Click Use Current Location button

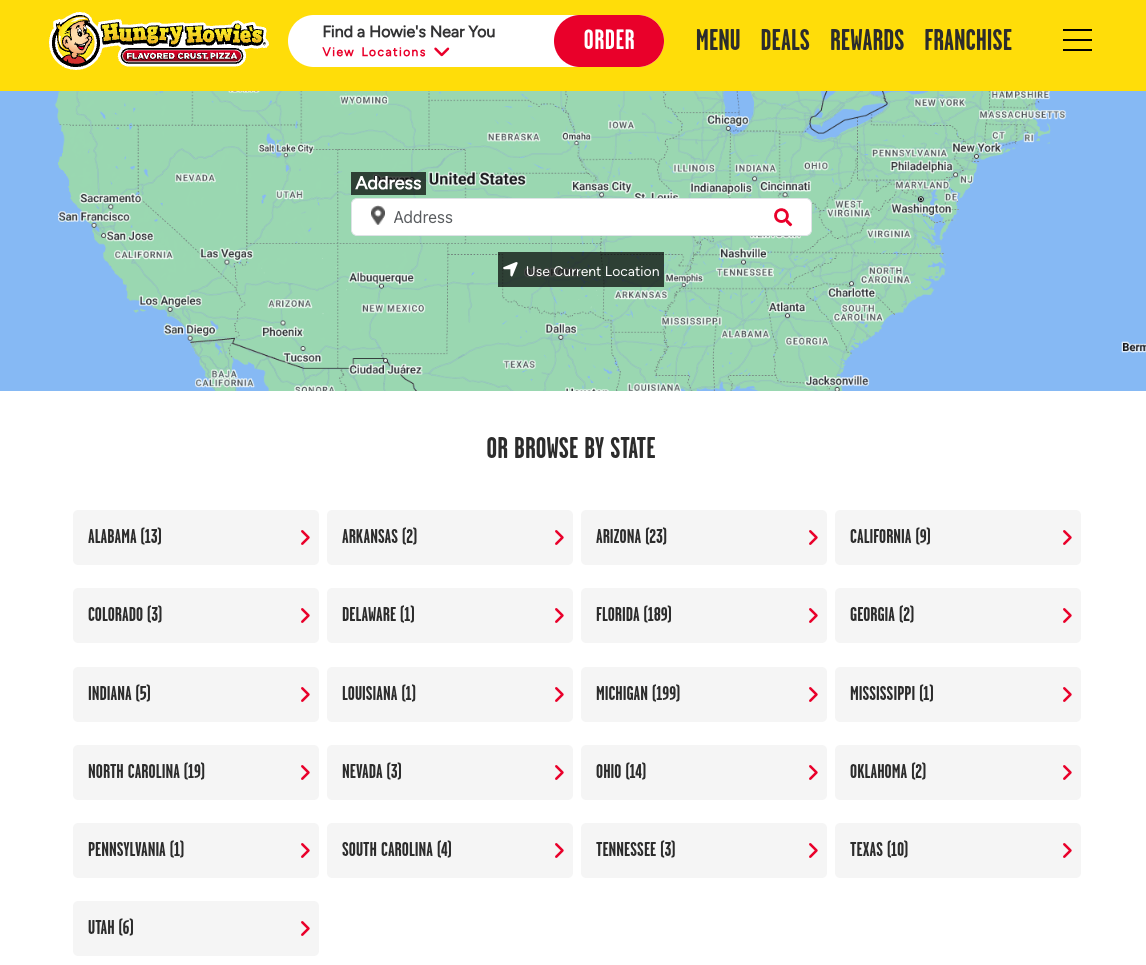581,270
